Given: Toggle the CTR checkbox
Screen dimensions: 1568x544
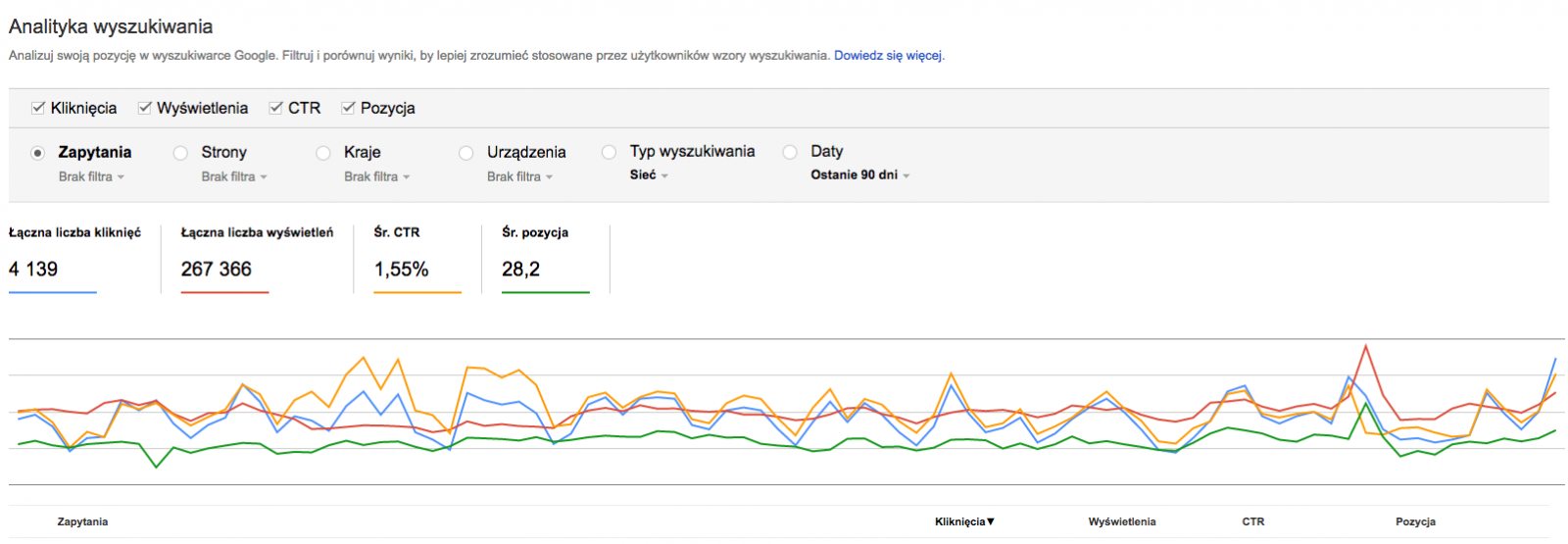Looking at the screenshot, I should (x=276, y=108).
